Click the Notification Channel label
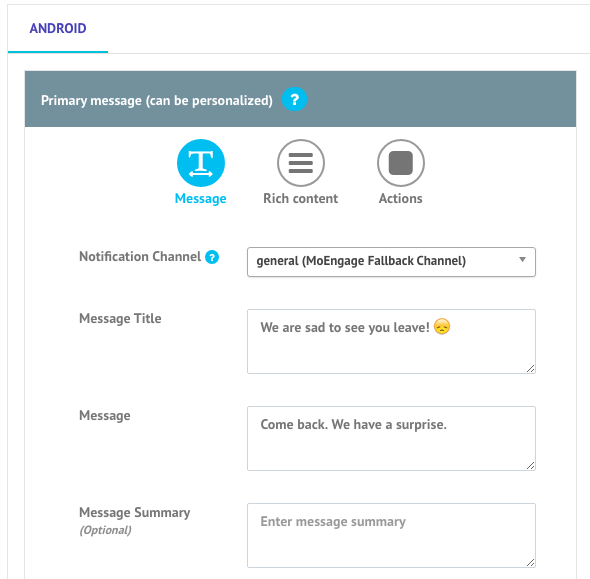The height and width of the screenshot is (579, 590). [140, 257]
